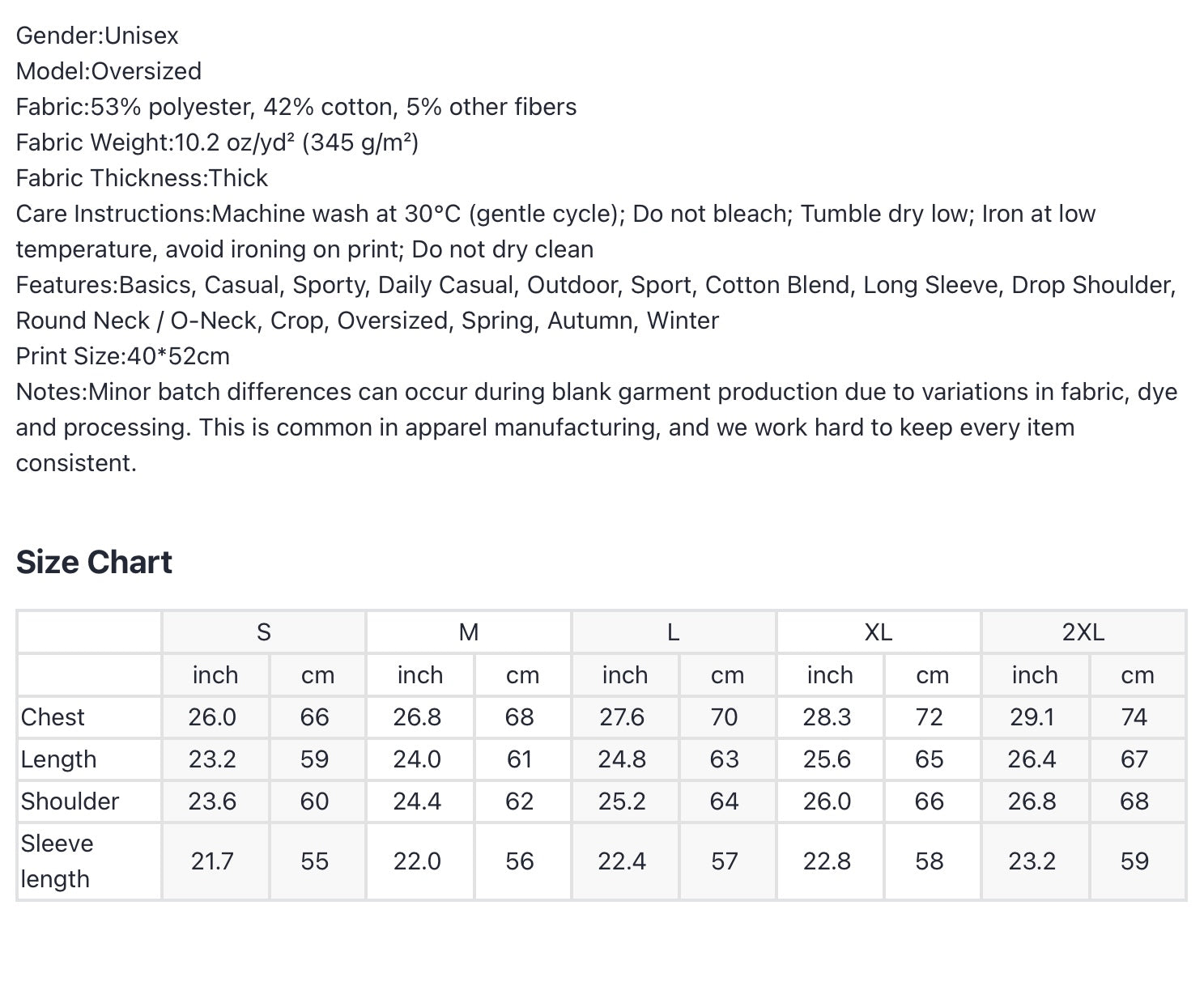Select the S size column header
This screenshot has height=999, width=1204.
point(264,632)
